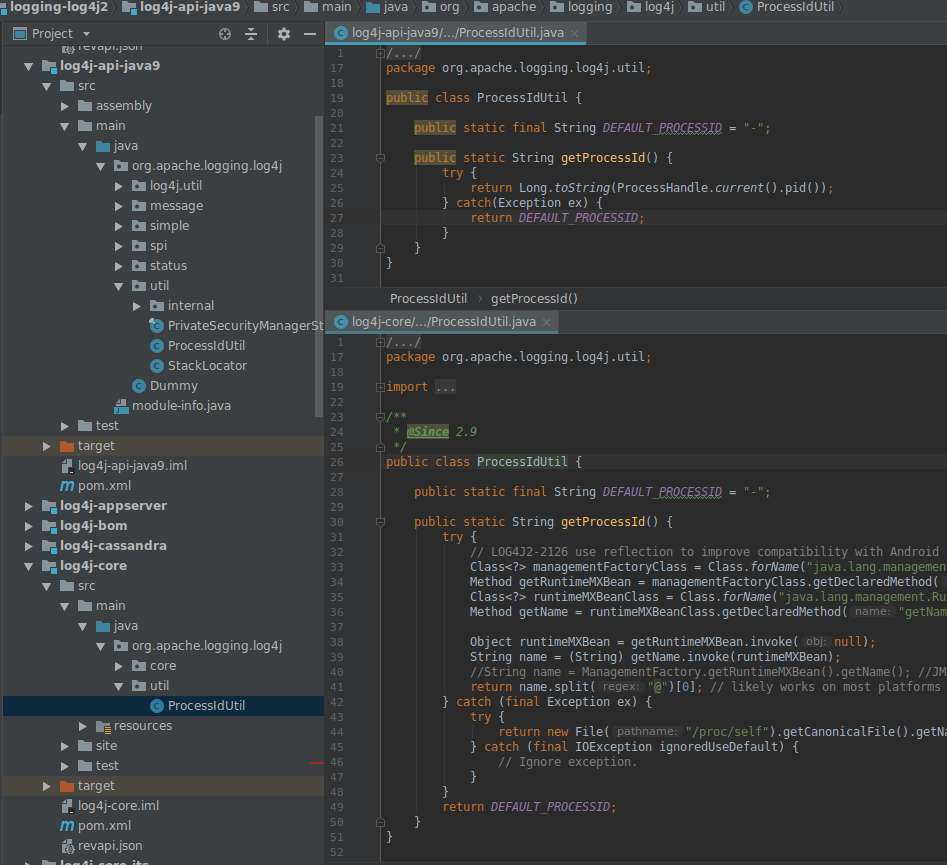Viewport: 947px width, 865px height.
Task: Click logging-log4j2 breadcrumb in navigation bar
Action: click(54, 7)
